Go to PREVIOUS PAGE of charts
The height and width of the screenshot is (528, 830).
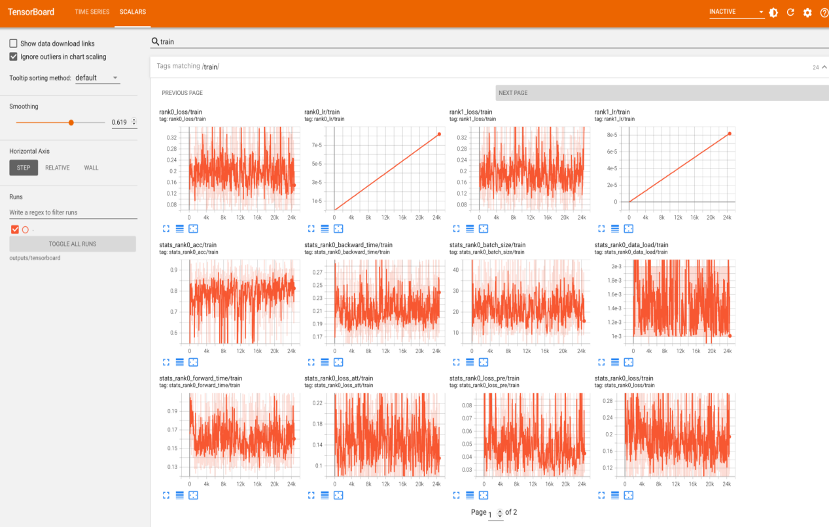pos(182,93)
